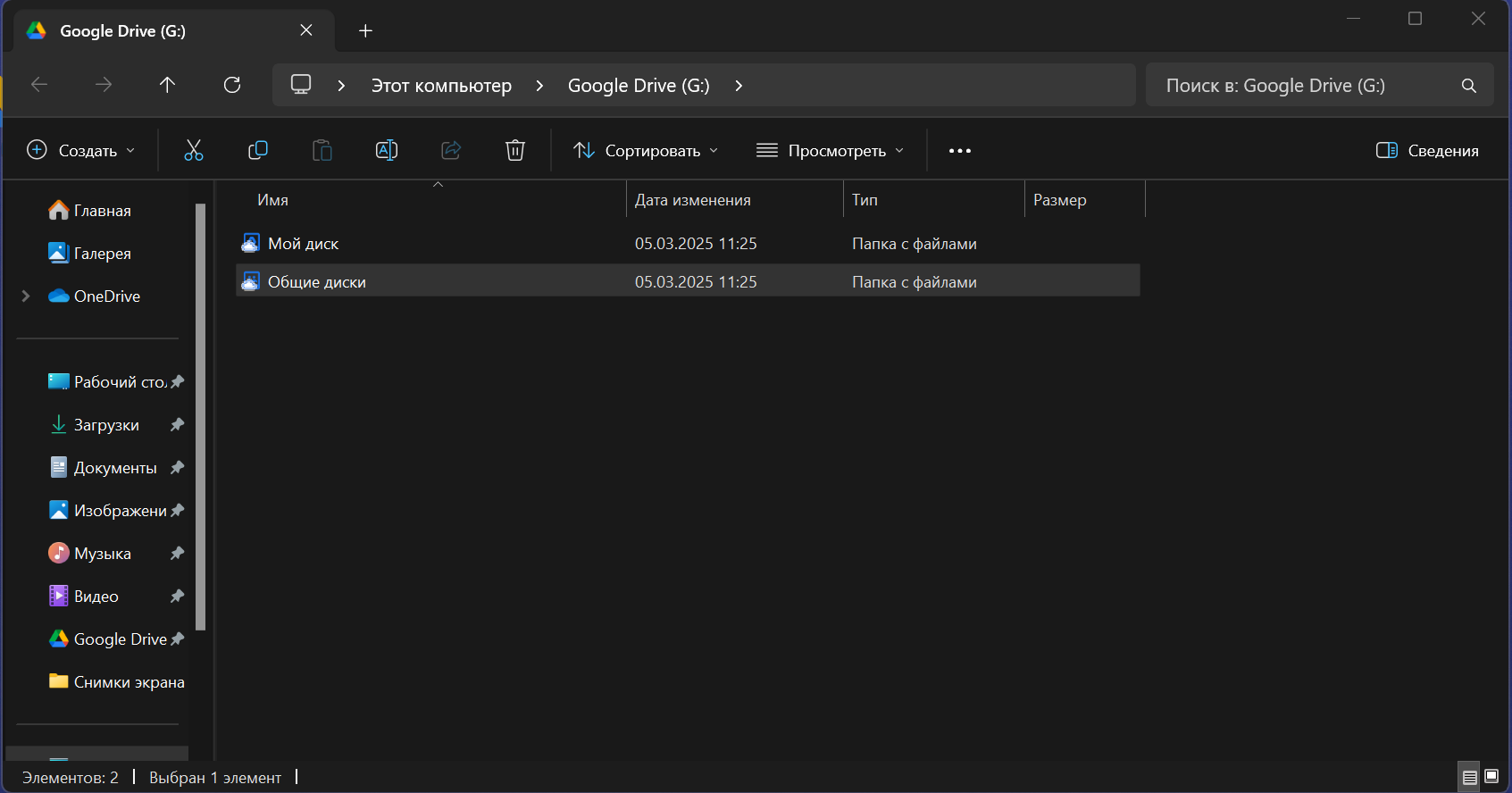Select the Мой диск folder
The width and height of the screenshot is (1512, 793).
tap(303, 244)
